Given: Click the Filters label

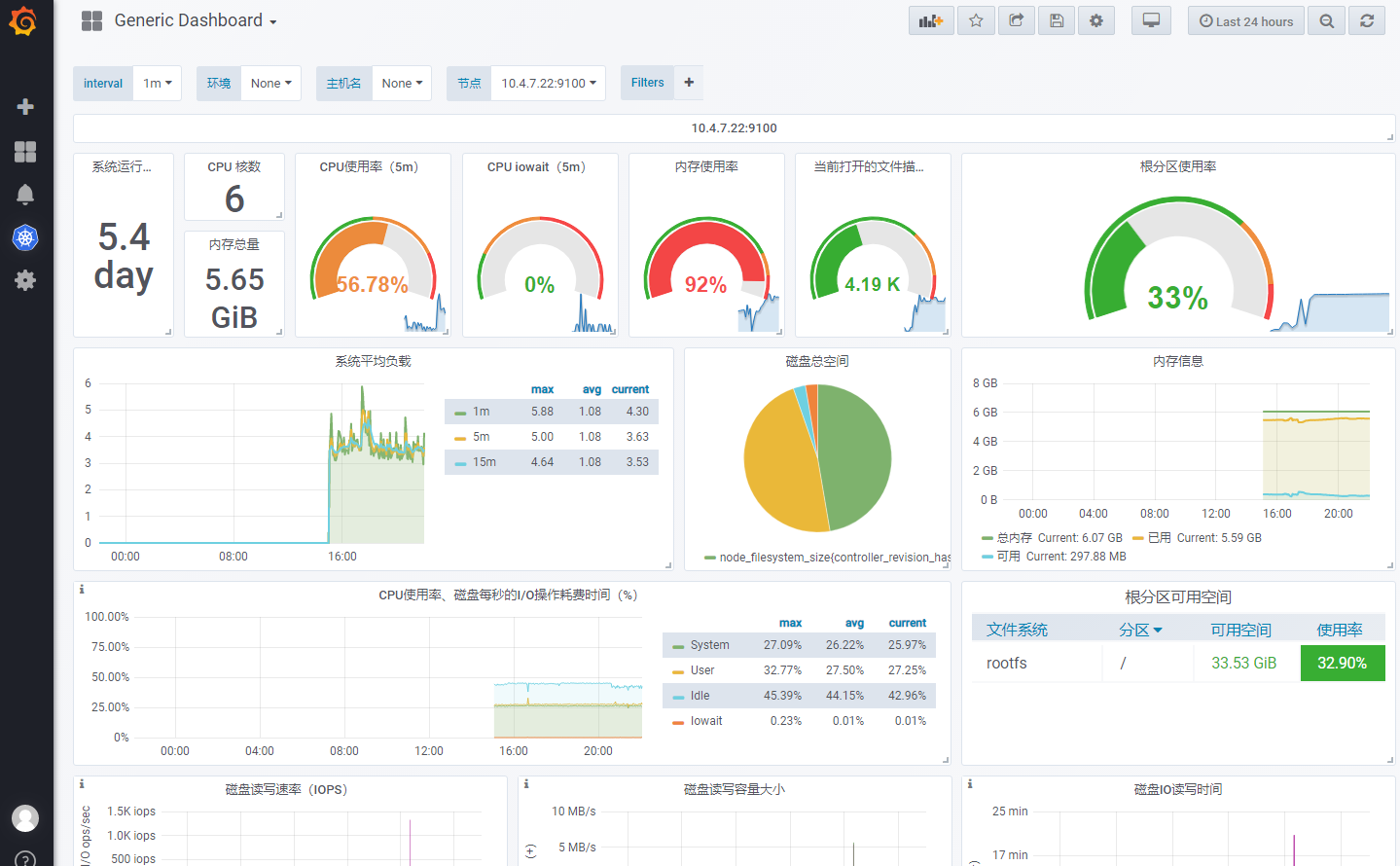Looking at the screenshot, I should [x=647, y=83].
